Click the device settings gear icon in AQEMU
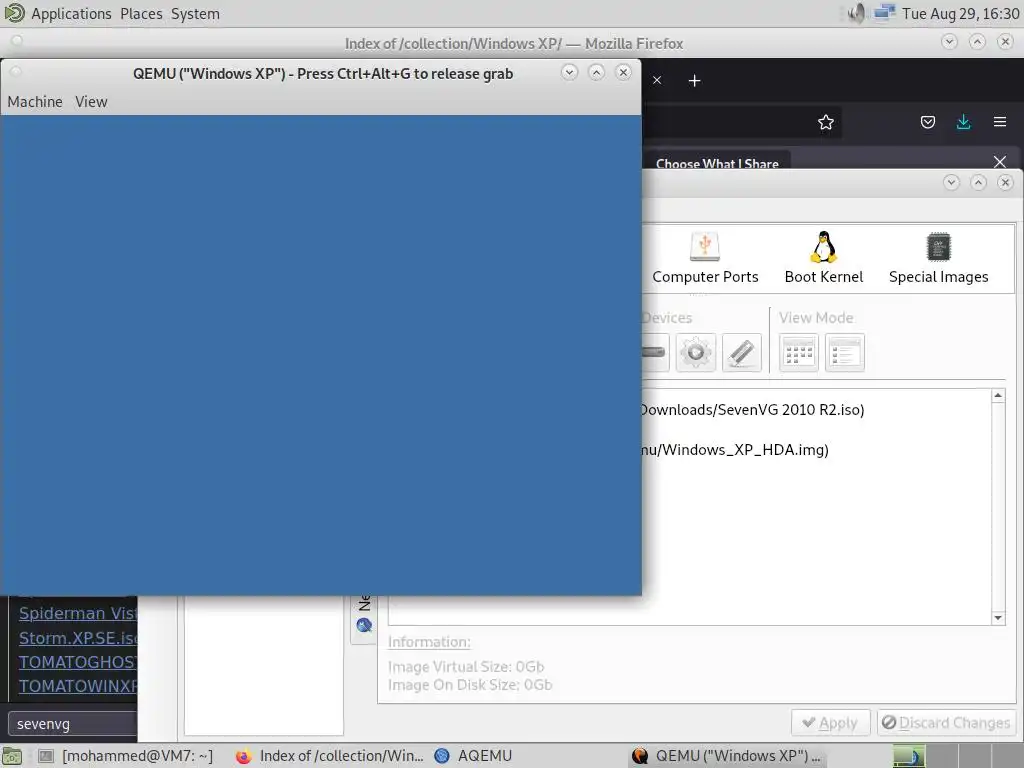 click(x=696, y=353)
